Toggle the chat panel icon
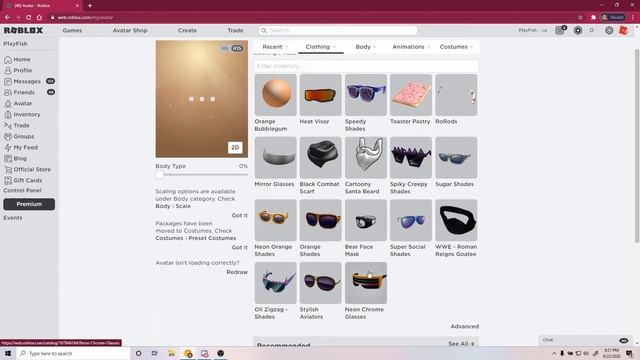640x360 pixels. coord(623,340)
